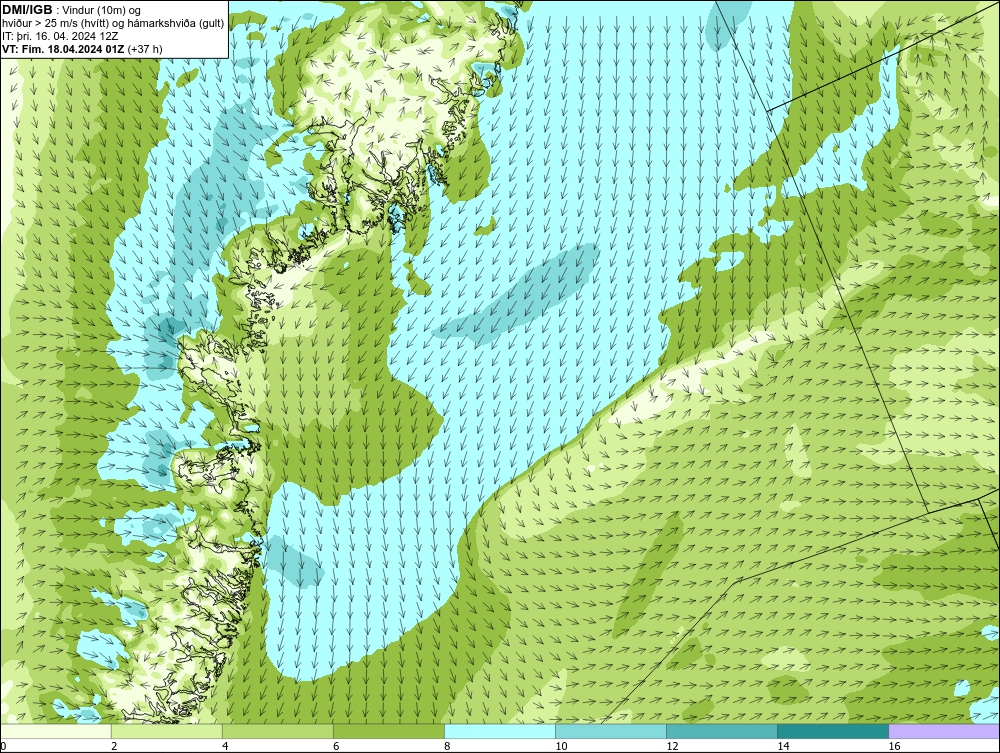Click the legend scale label 0
Image resolution: width=1000 pixels, height=753 pixels.
tap(3, 746)
